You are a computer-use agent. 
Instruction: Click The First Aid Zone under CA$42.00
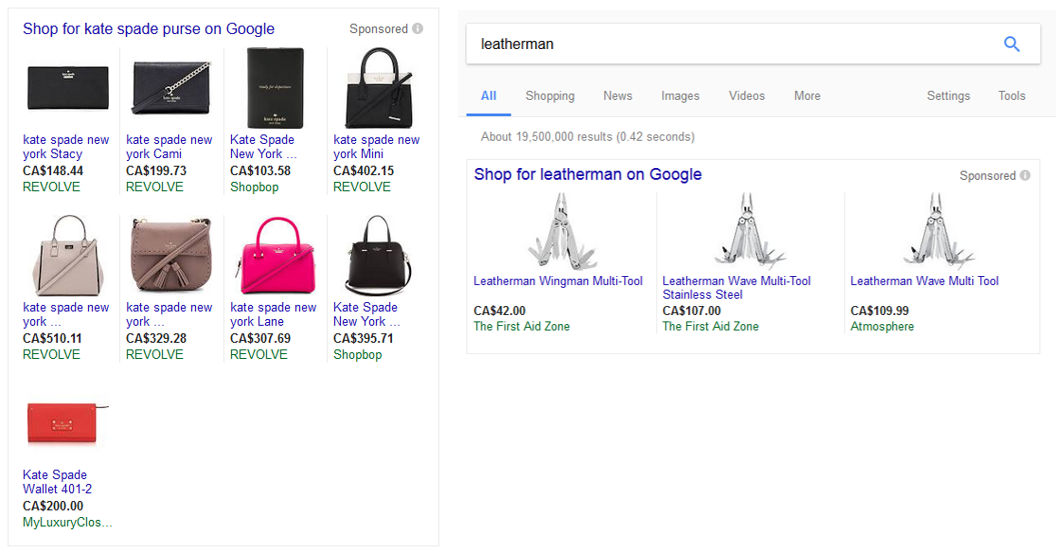coord(521,327)
